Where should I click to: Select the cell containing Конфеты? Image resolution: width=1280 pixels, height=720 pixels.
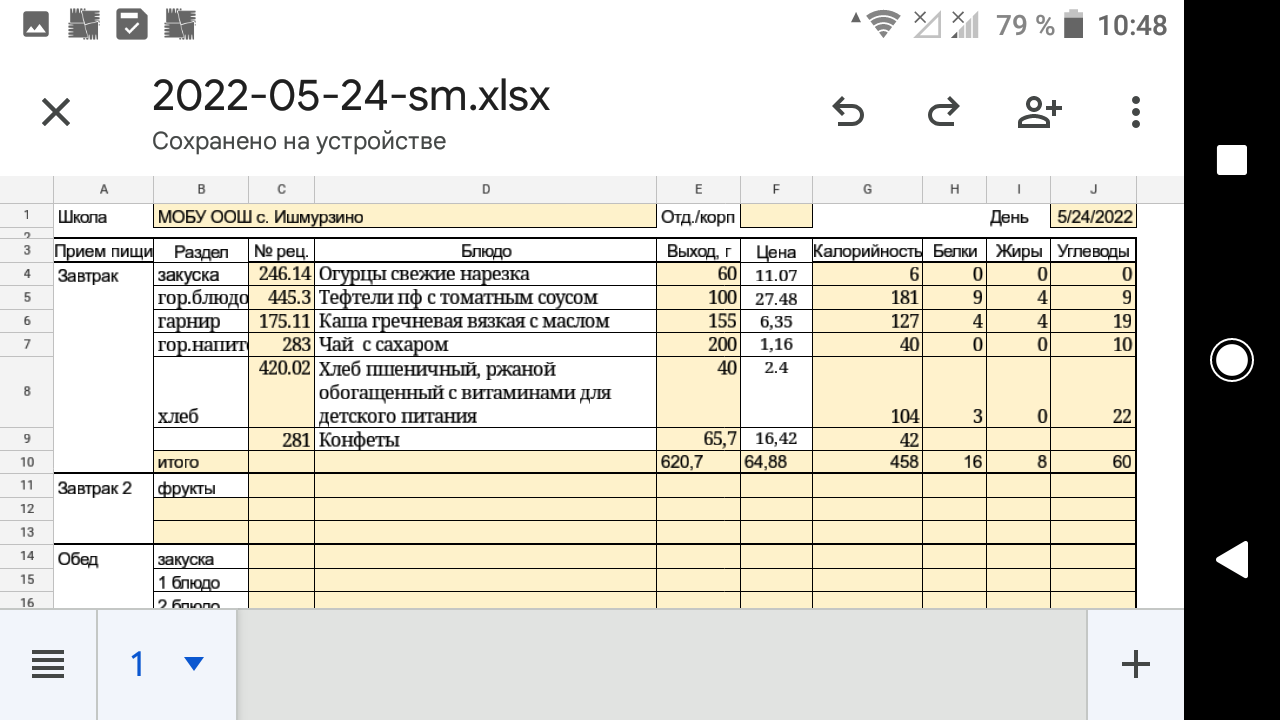[485, 440]
